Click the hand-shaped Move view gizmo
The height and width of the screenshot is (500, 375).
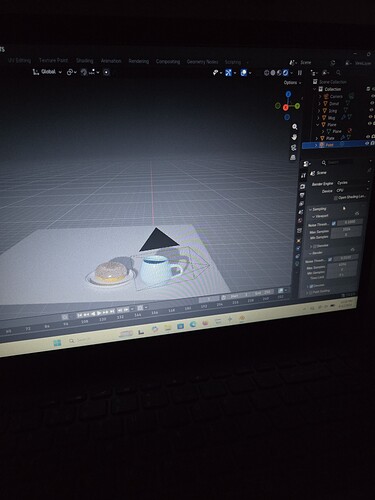tap(294, 137)
